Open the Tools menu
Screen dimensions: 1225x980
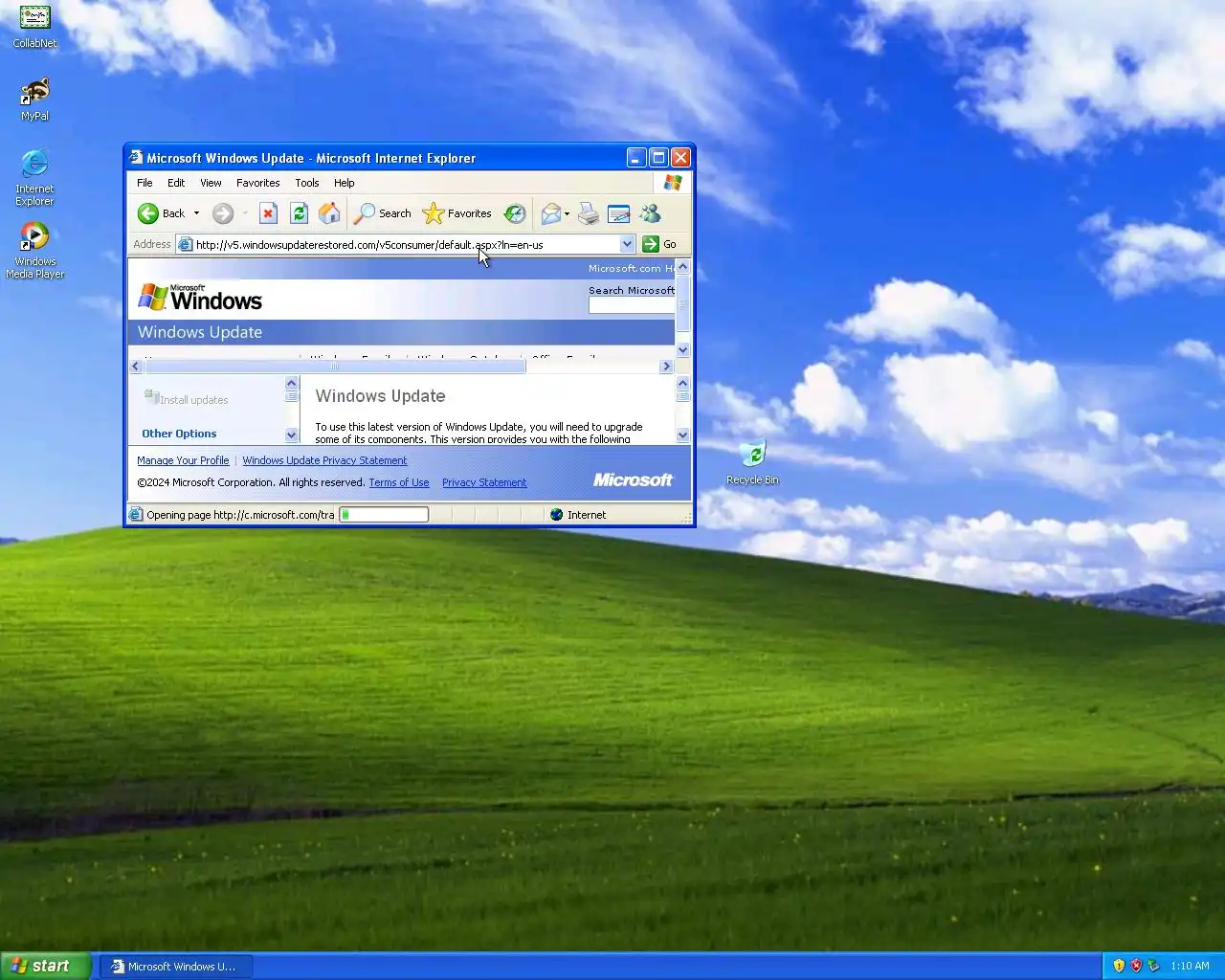point(307,183)
